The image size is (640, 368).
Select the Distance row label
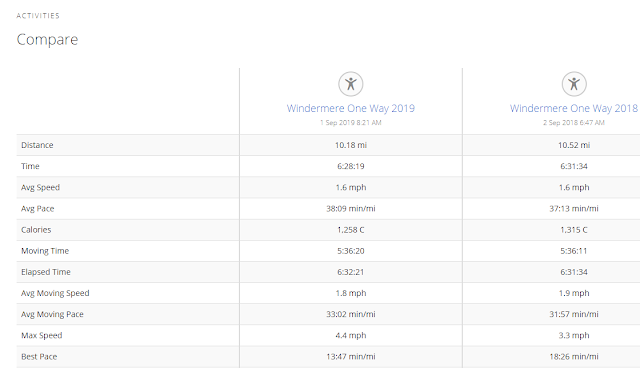coord(37,145)
